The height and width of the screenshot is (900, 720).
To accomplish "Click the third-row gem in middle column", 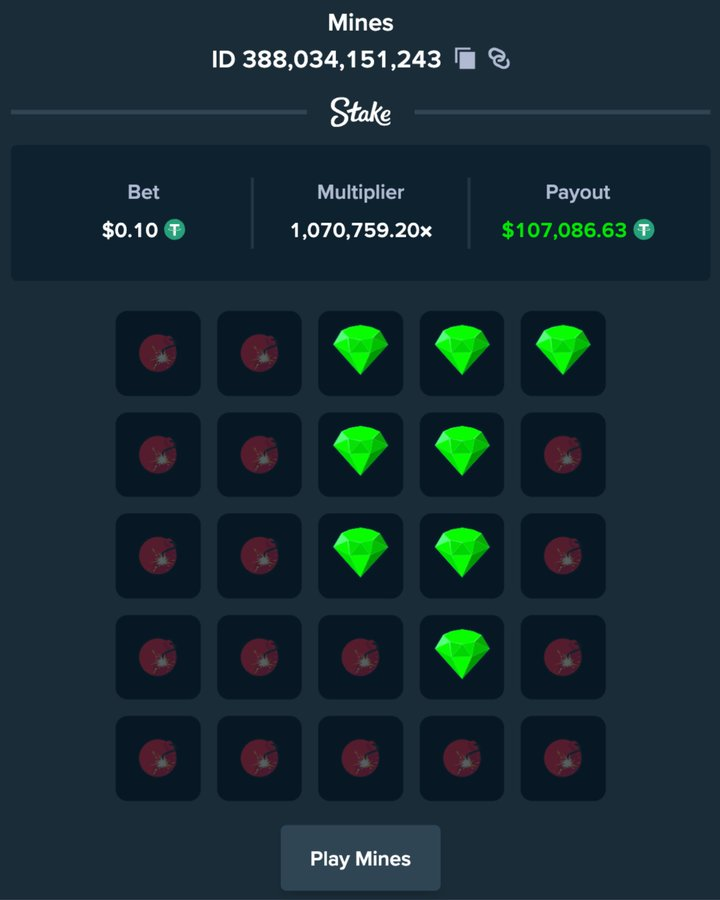I will tap(360, 555).
